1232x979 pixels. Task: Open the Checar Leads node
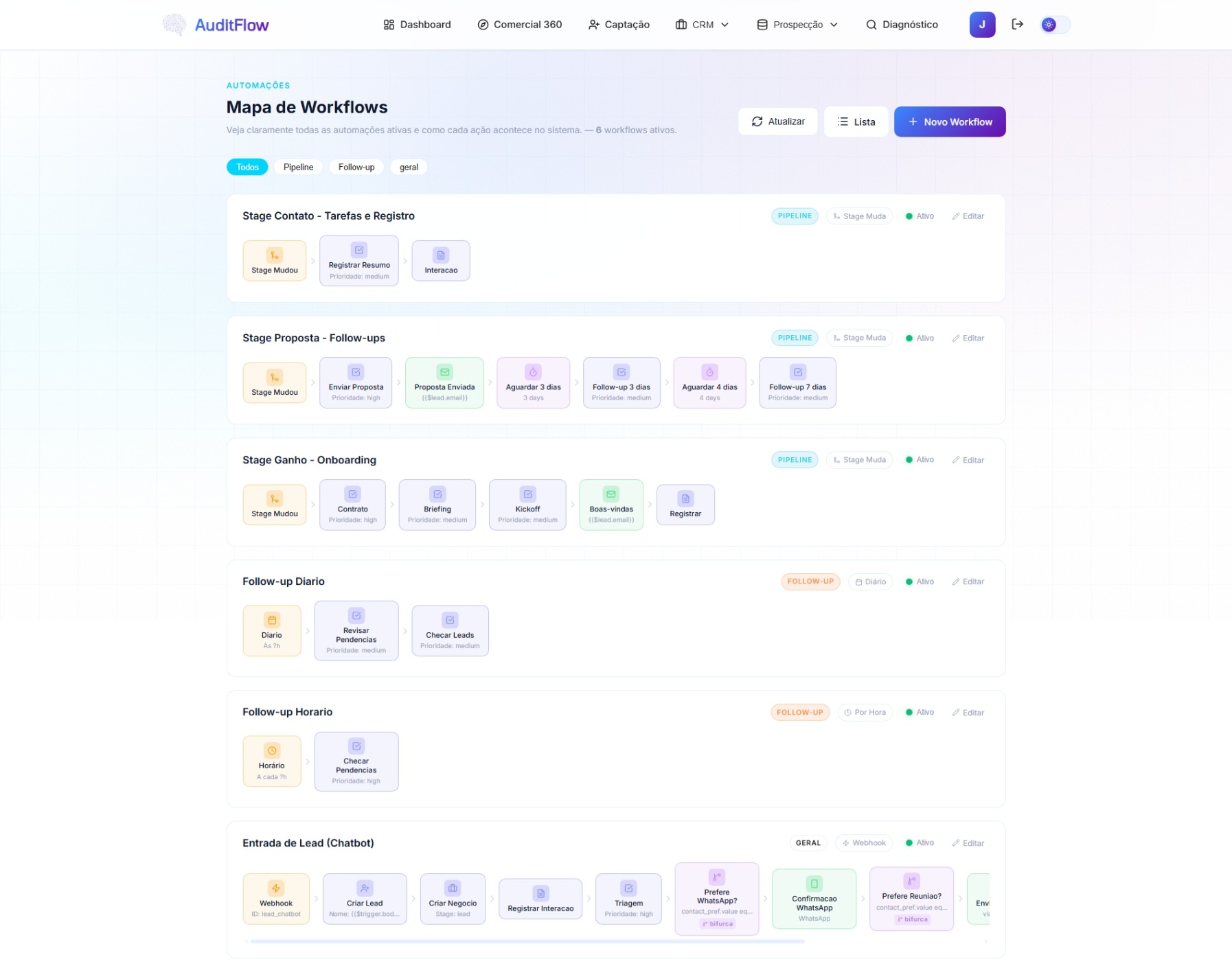(450, 631)
